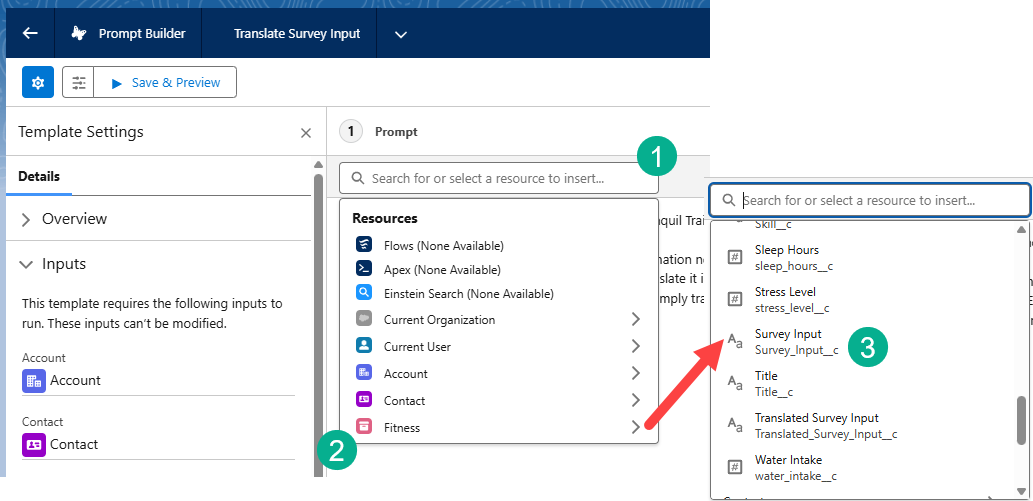Screen dimensions: 1033x501
Task: Click the Apex resource icon
Action: pos(364,268)
